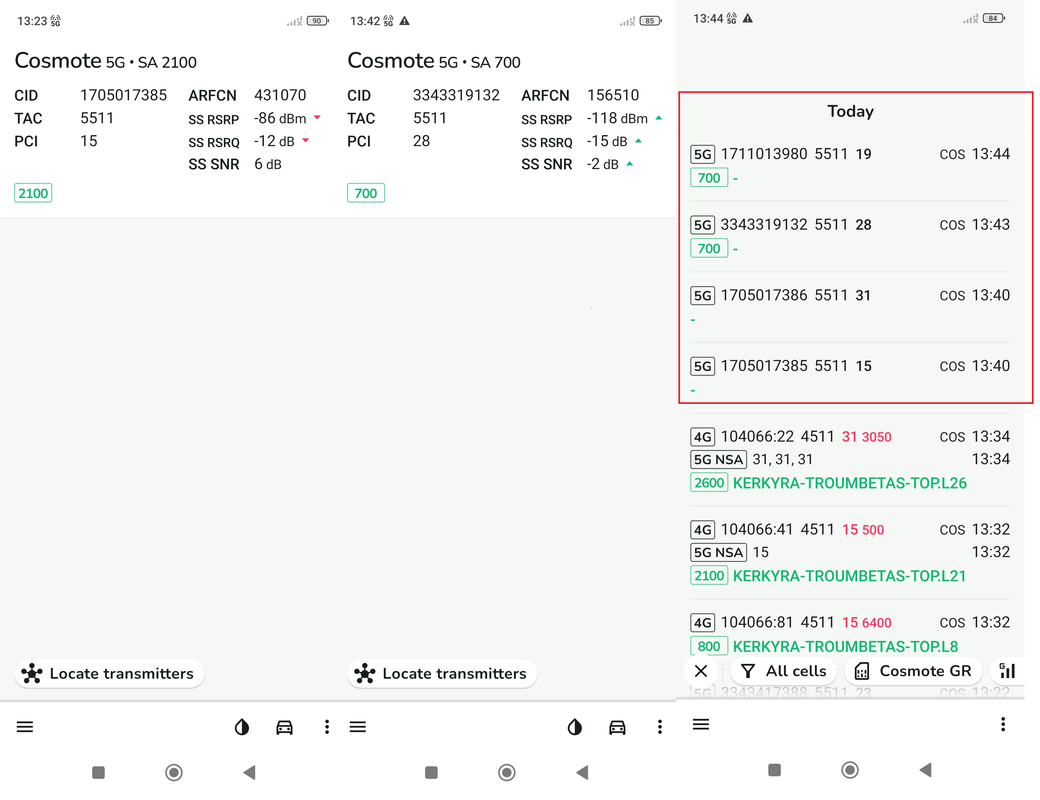Viewport: 1040px width, 800px height.
Task: Tap SS SNR value 6 dB
Action: pyautogui.click(x=268, y=164)
